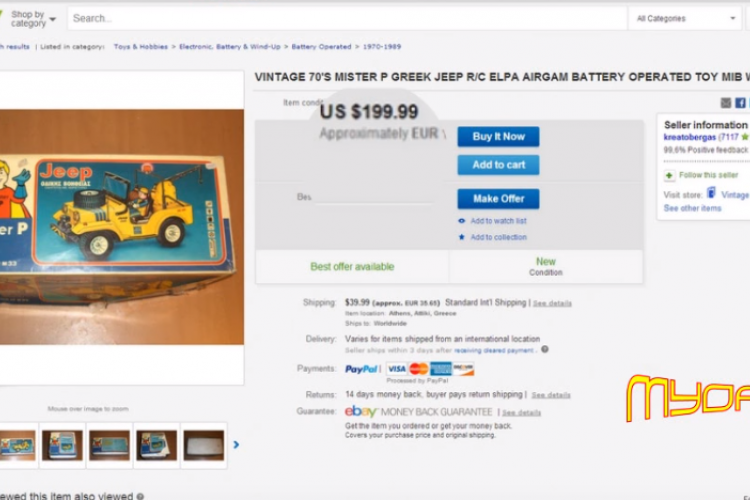
Task: Click the Visit store icon
Action: (x=711, y=193)
